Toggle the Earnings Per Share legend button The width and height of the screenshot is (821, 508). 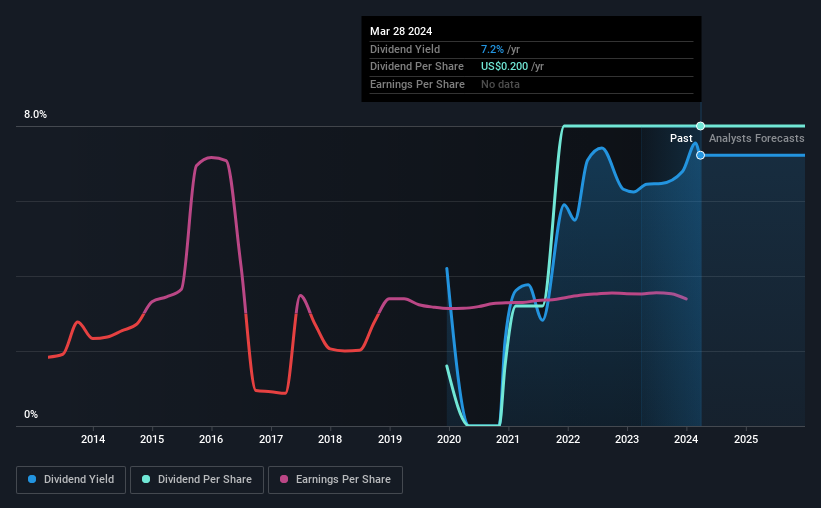[x=335, y=480]
